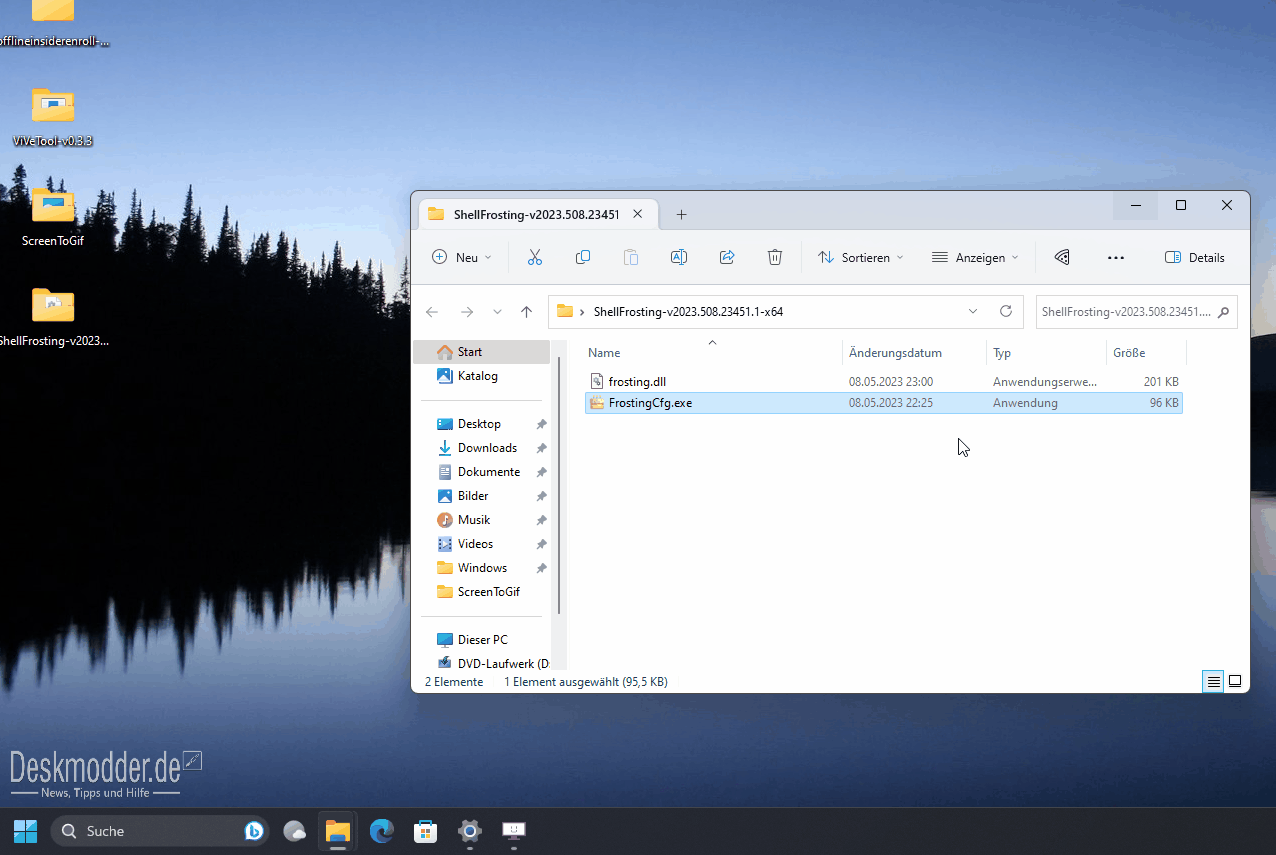The height and width of the screenshot is (855, 1276).
Task: Expand the Sortieren dropdown
Action: (860, 258)
